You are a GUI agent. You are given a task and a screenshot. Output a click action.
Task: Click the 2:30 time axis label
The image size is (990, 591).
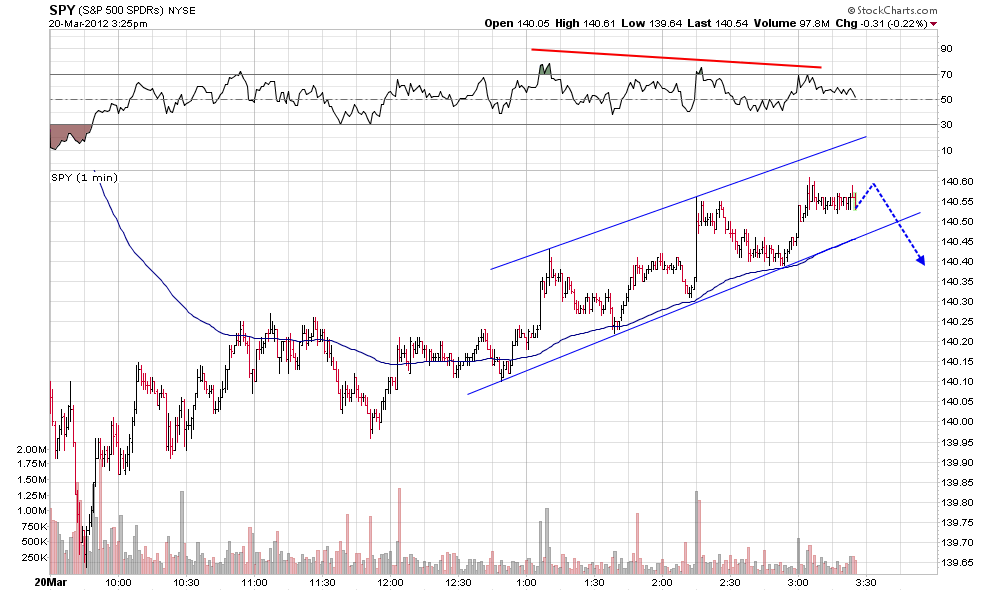(731, 582)
